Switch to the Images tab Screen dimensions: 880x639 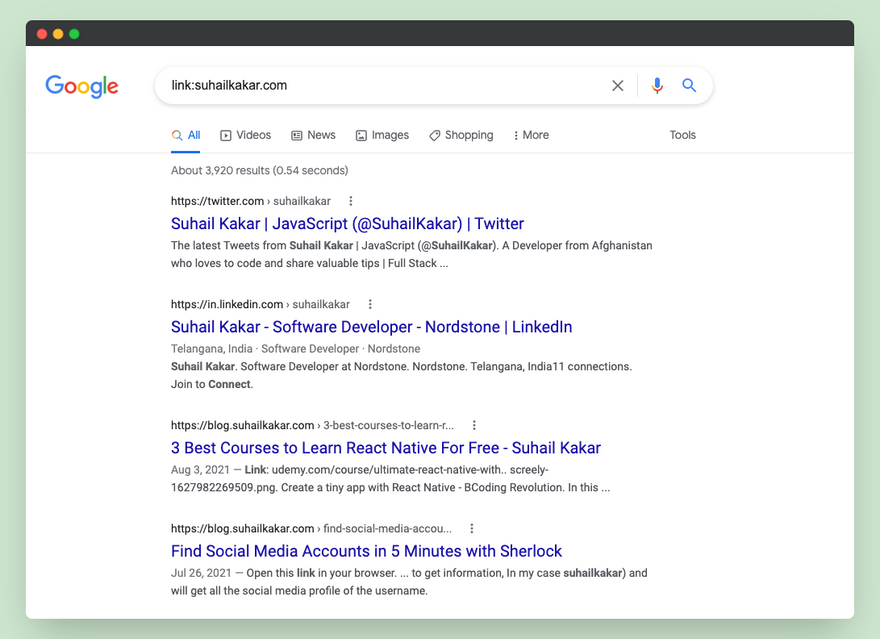tap(382, 135)
